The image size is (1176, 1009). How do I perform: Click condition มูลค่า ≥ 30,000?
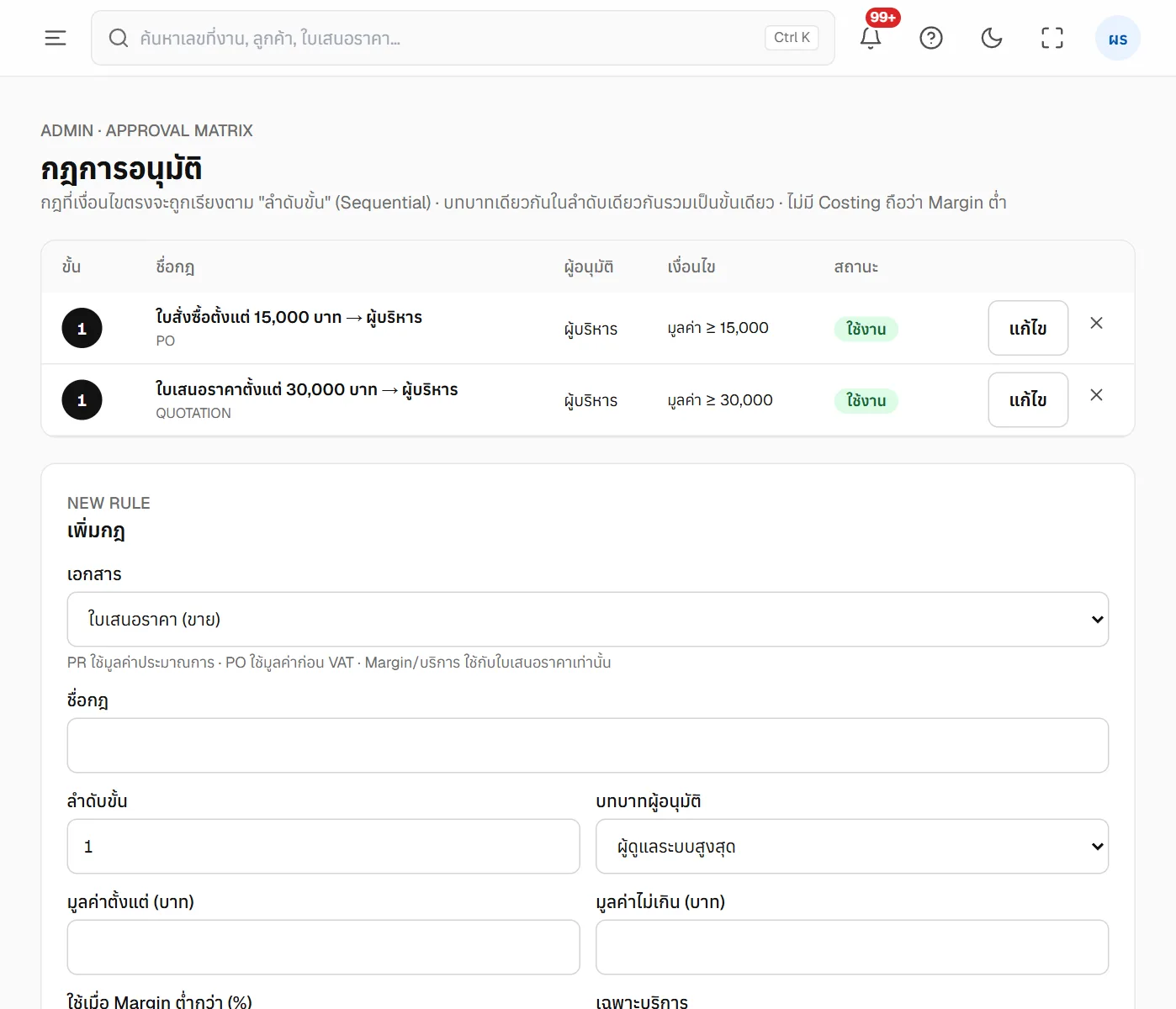click(720, 400)
